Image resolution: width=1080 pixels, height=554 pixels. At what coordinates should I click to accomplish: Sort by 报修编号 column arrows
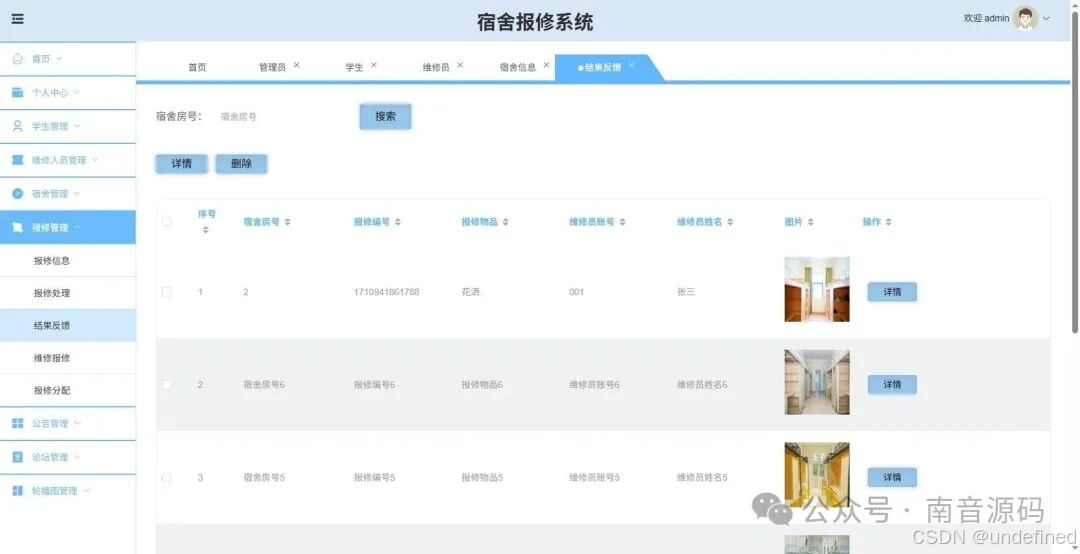click(x=397, y=222)
